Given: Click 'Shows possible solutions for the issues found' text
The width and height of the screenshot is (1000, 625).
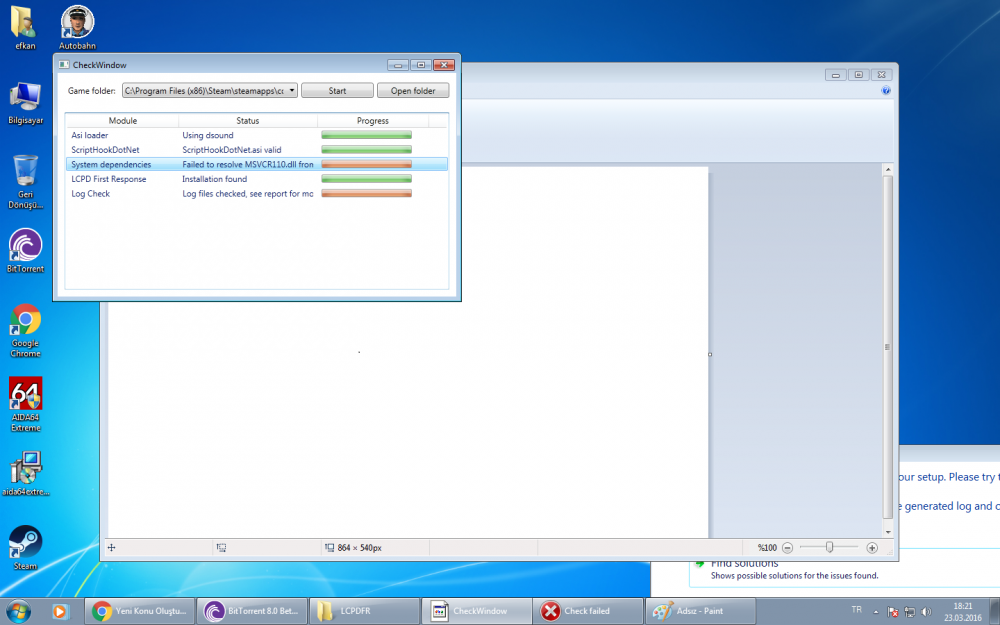Looking at the screenshot, I should click(795, 575).
